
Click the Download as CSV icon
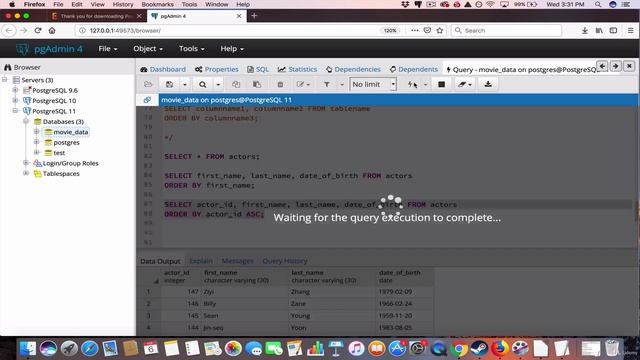(x=488, y=84)
